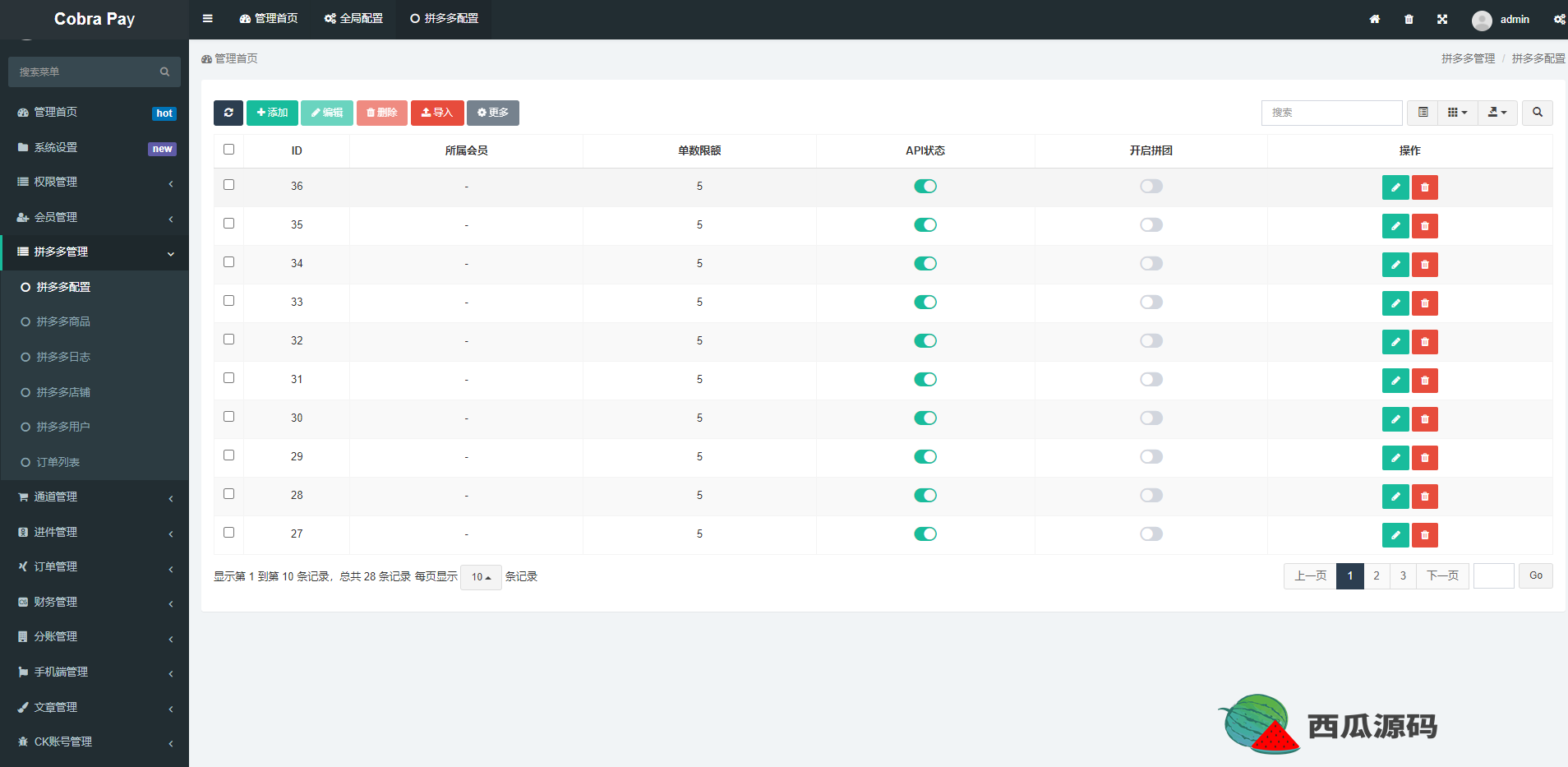This screenshot has width=1568, height=767.
Task: Toggle the table card view icon
Action: click(1423, 113)
